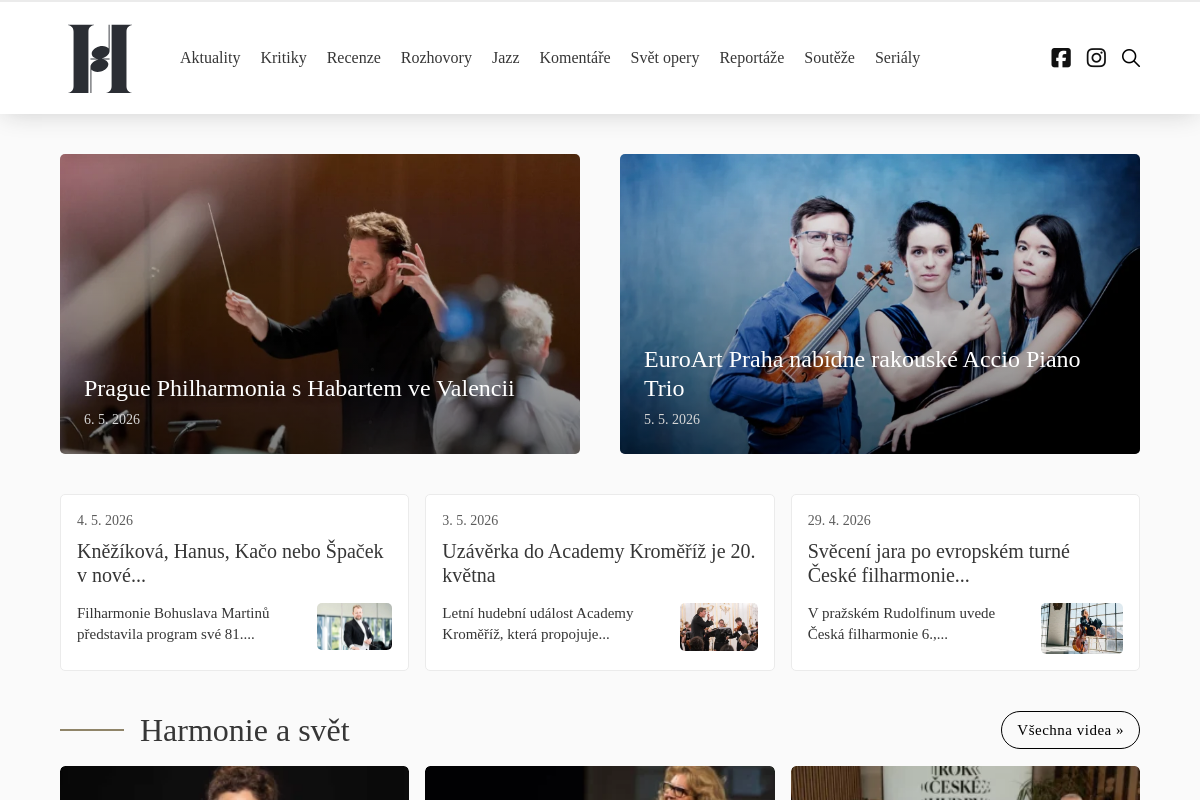
Task: Click the Academy Kroměříž article thumbnail
Action: (x=719, y=626)
